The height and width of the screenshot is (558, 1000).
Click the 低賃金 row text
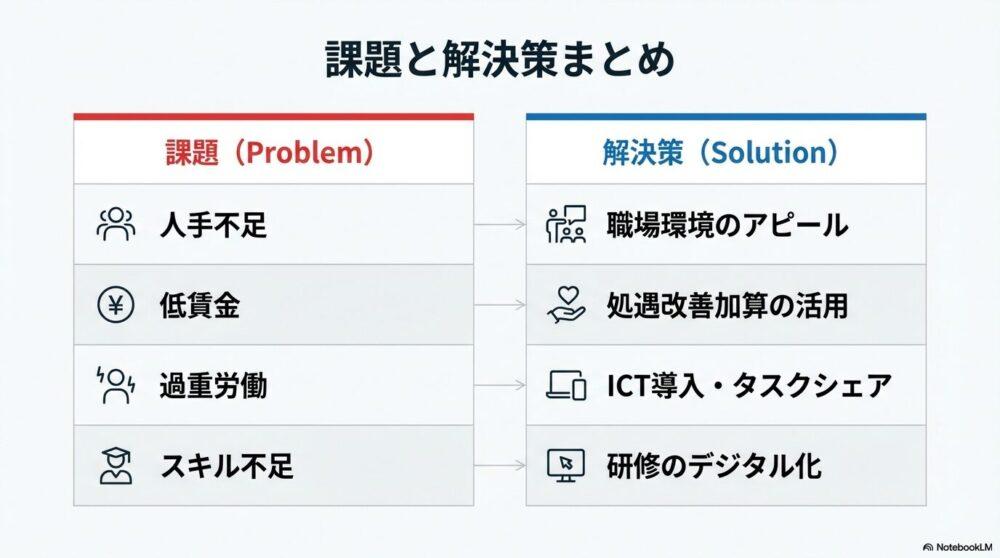pos(199,305)
